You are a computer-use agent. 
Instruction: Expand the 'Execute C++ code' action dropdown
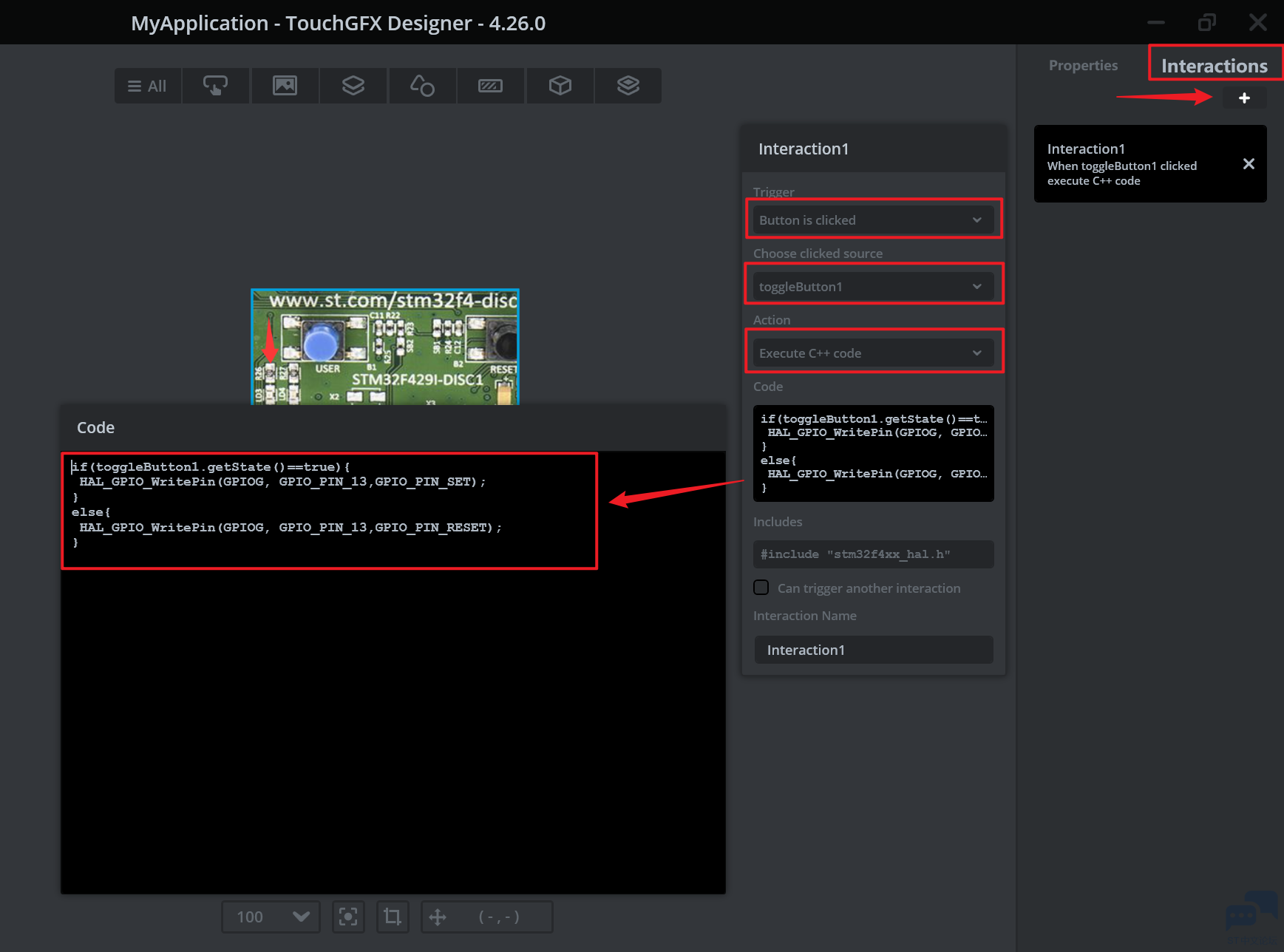[x=873, y=353]
